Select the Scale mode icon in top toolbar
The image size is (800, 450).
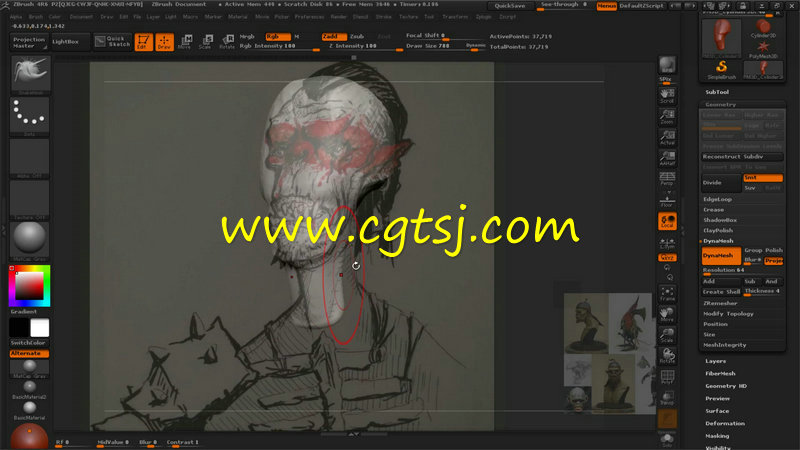click(206, 42)
